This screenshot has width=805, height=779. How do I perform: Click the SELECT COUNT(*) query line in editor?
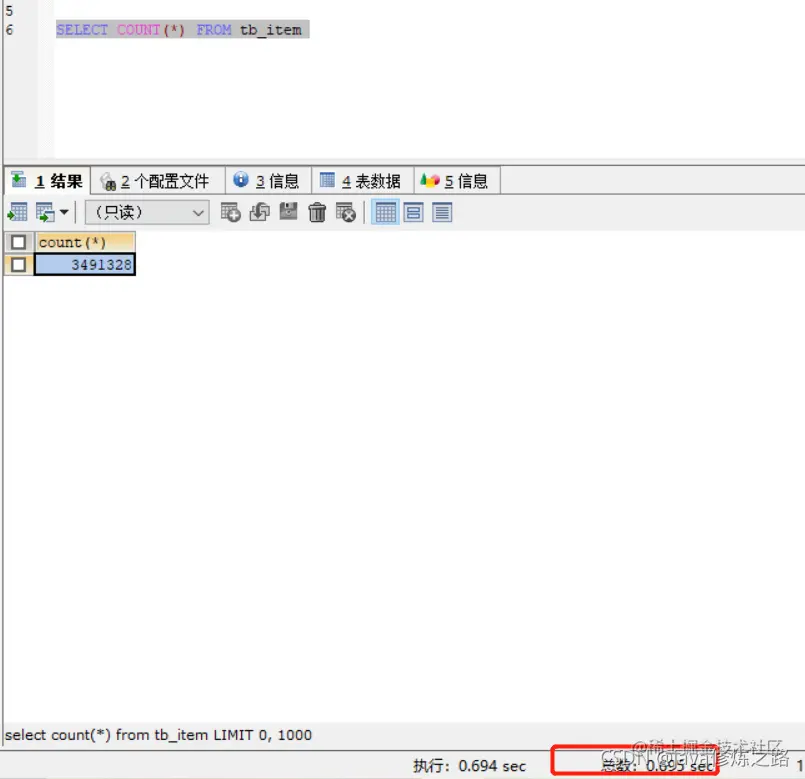click(182, 29)
